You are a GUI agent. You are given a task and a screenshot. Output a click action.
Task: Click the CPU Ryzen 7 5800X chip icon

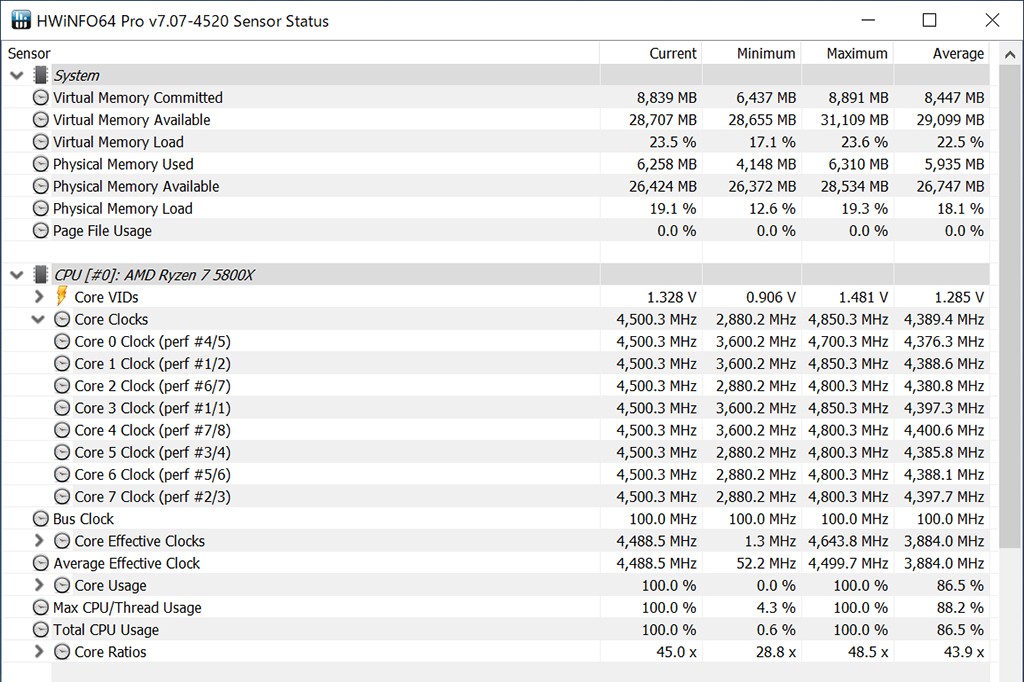coord(41,274)
